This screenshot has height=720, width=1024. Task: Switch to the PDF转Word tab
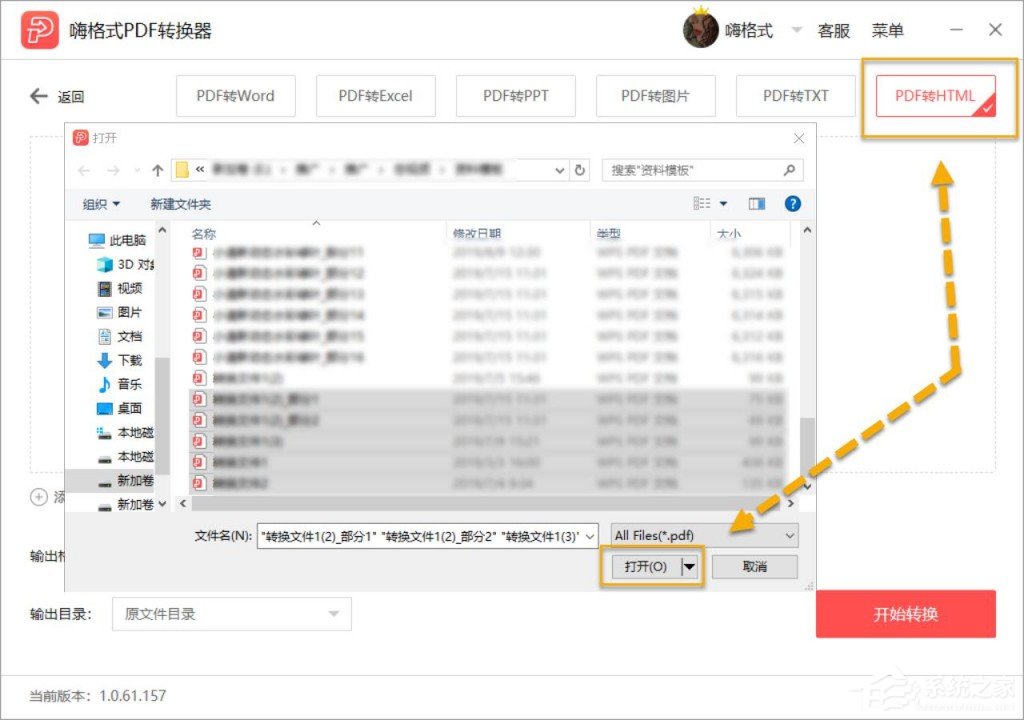pos(235,95)
